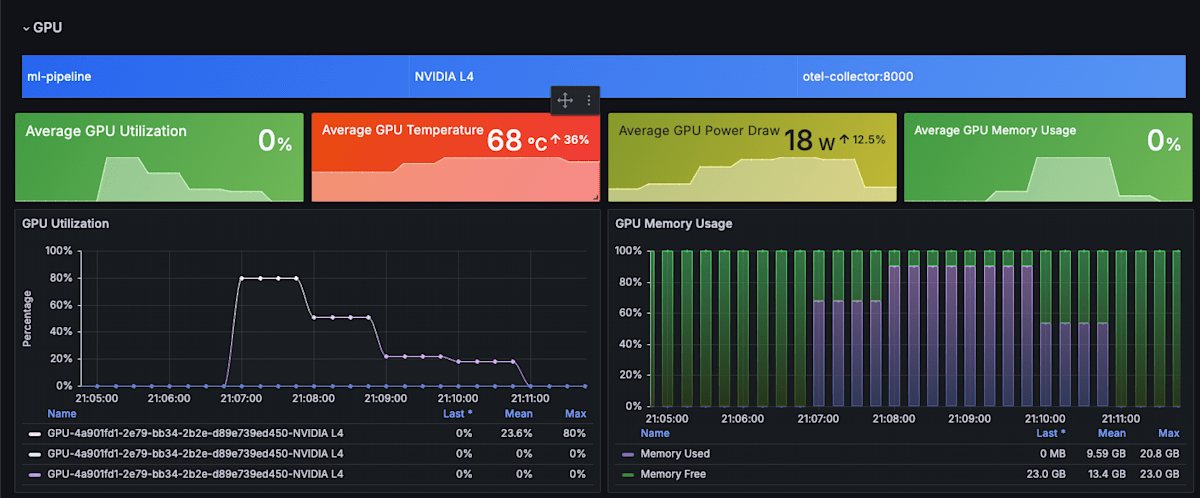Open Average GPU Memory Usage panel title
The width and height of the screenshot is (1200, 498).
coord(995,130)
